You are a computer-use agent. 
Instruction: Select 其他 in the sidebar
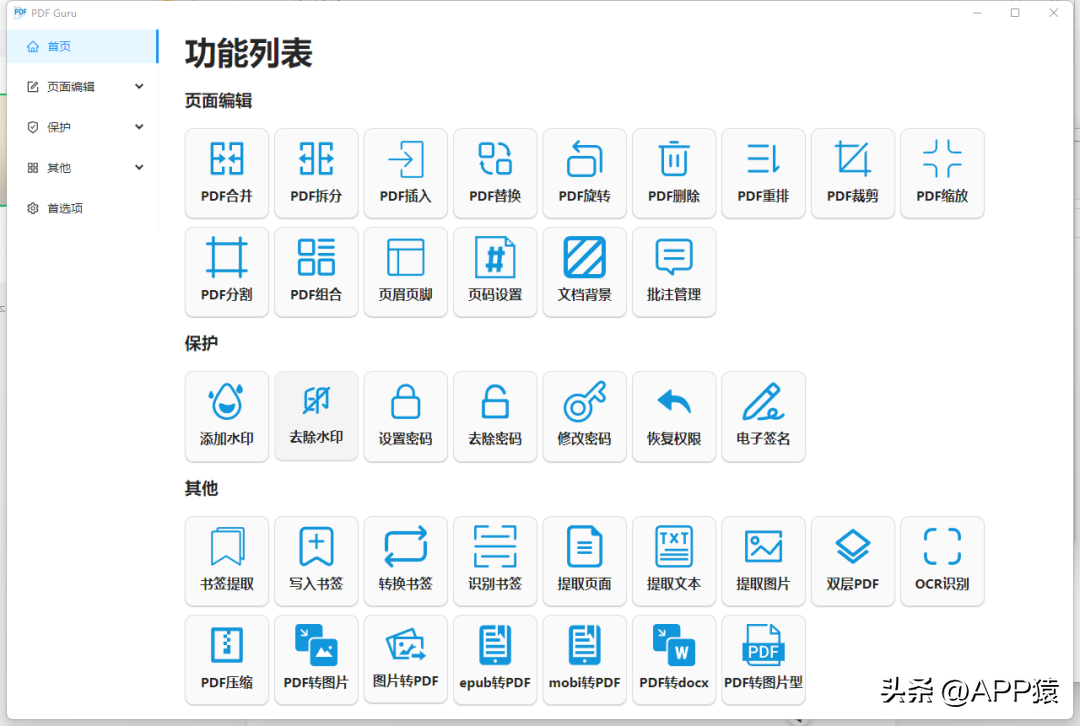click(83, 167)
